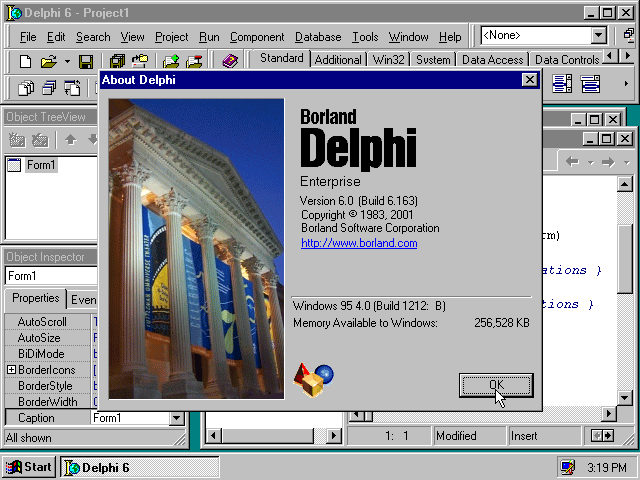Click the Delphi logo icon in About dialog
Screen dimensions: 640x480
(313, 380)
